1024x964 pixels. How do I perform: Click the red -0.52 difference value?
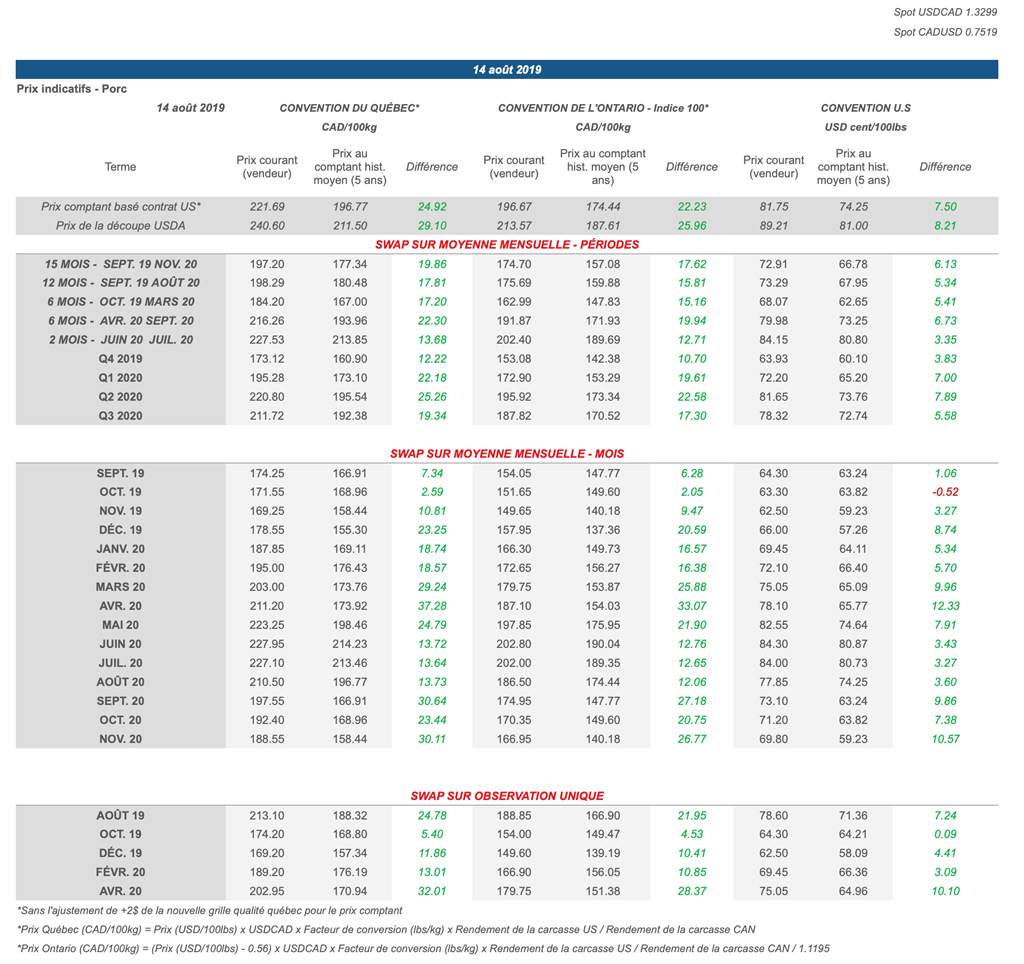point(944,492)
